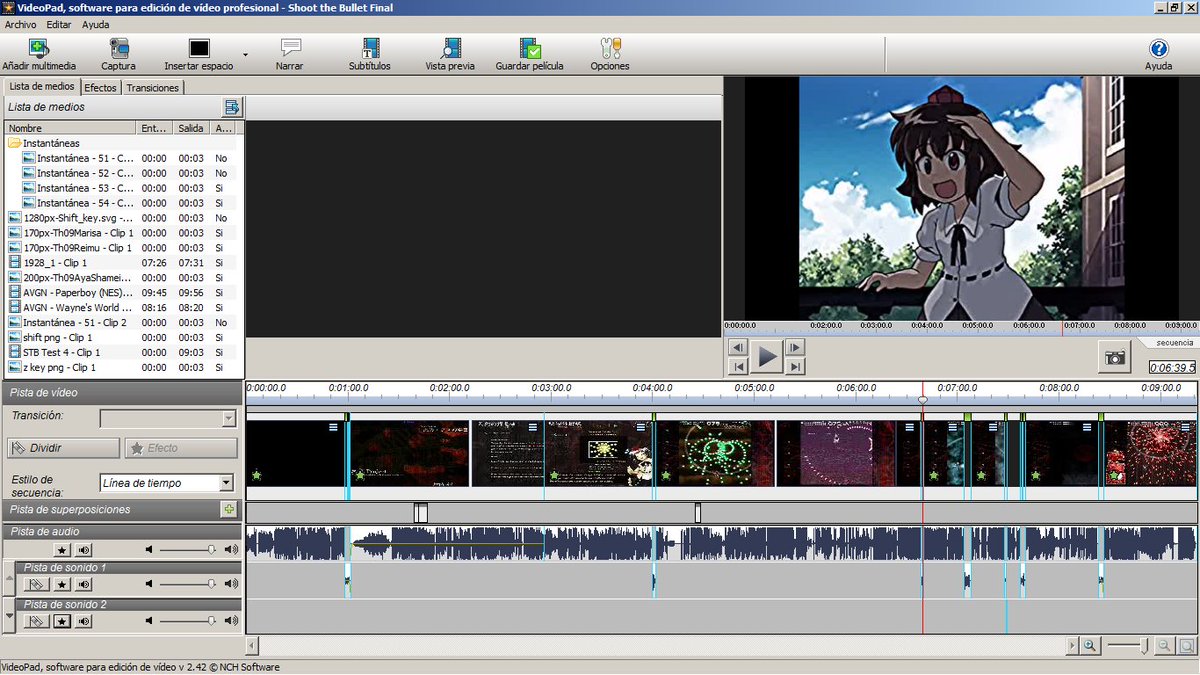Play the sequence preview
The width and height of the screenshot is (1200, 675).
[767, 356]
